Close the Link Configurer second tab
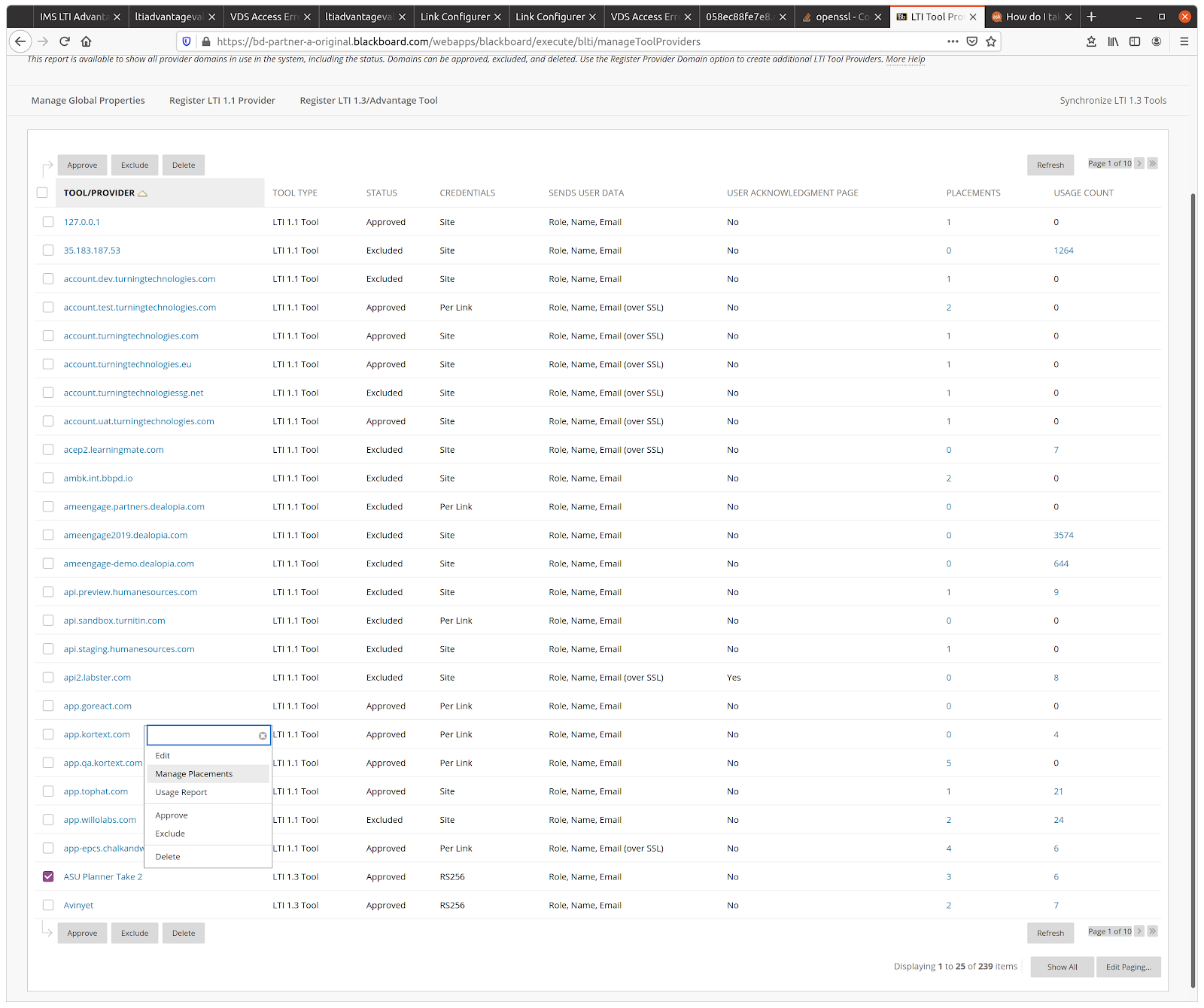 [592, 17]
